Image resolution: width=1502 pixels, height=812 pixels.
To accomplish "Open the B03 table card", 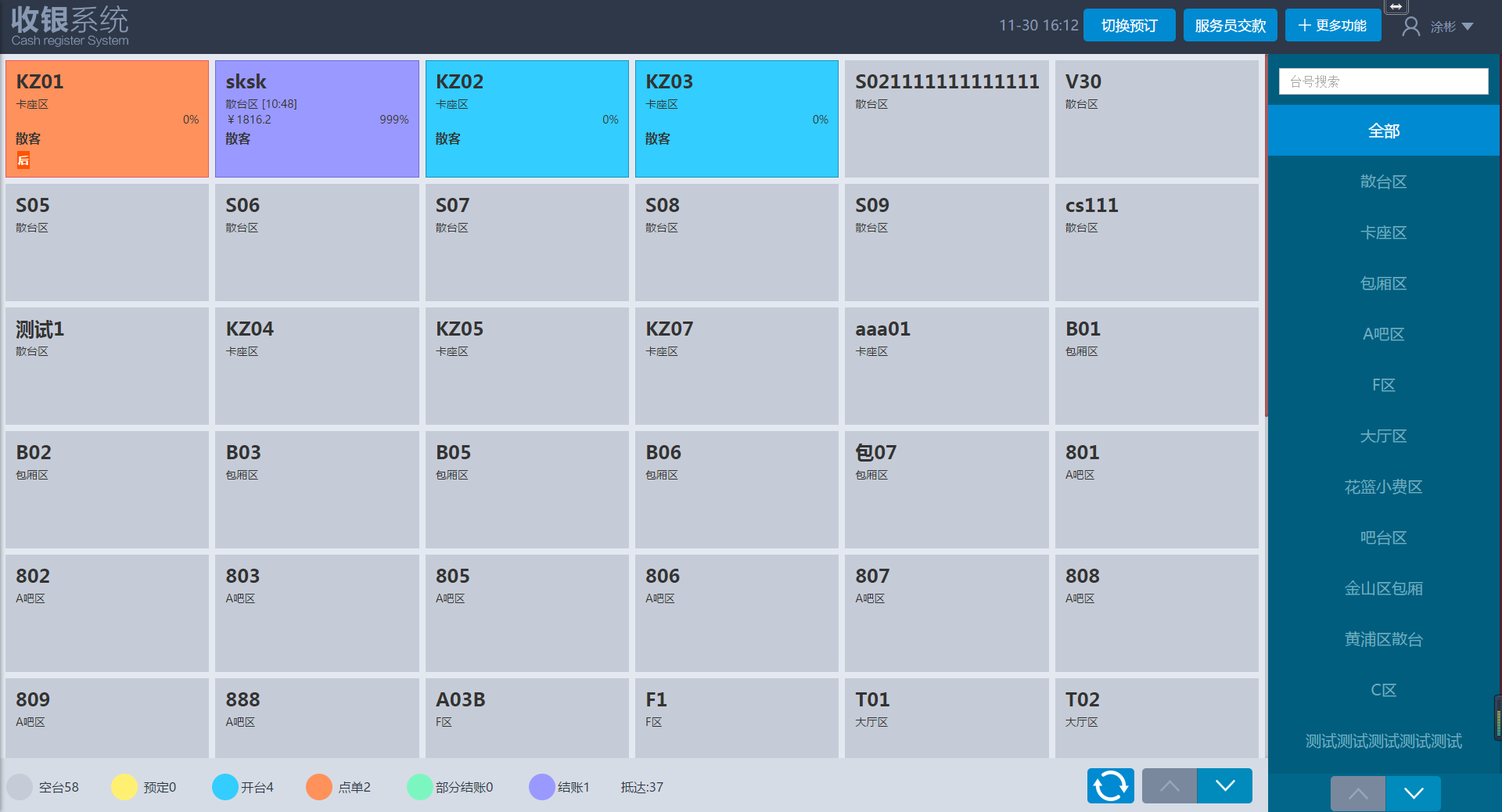I will click(x=317, y=490).
